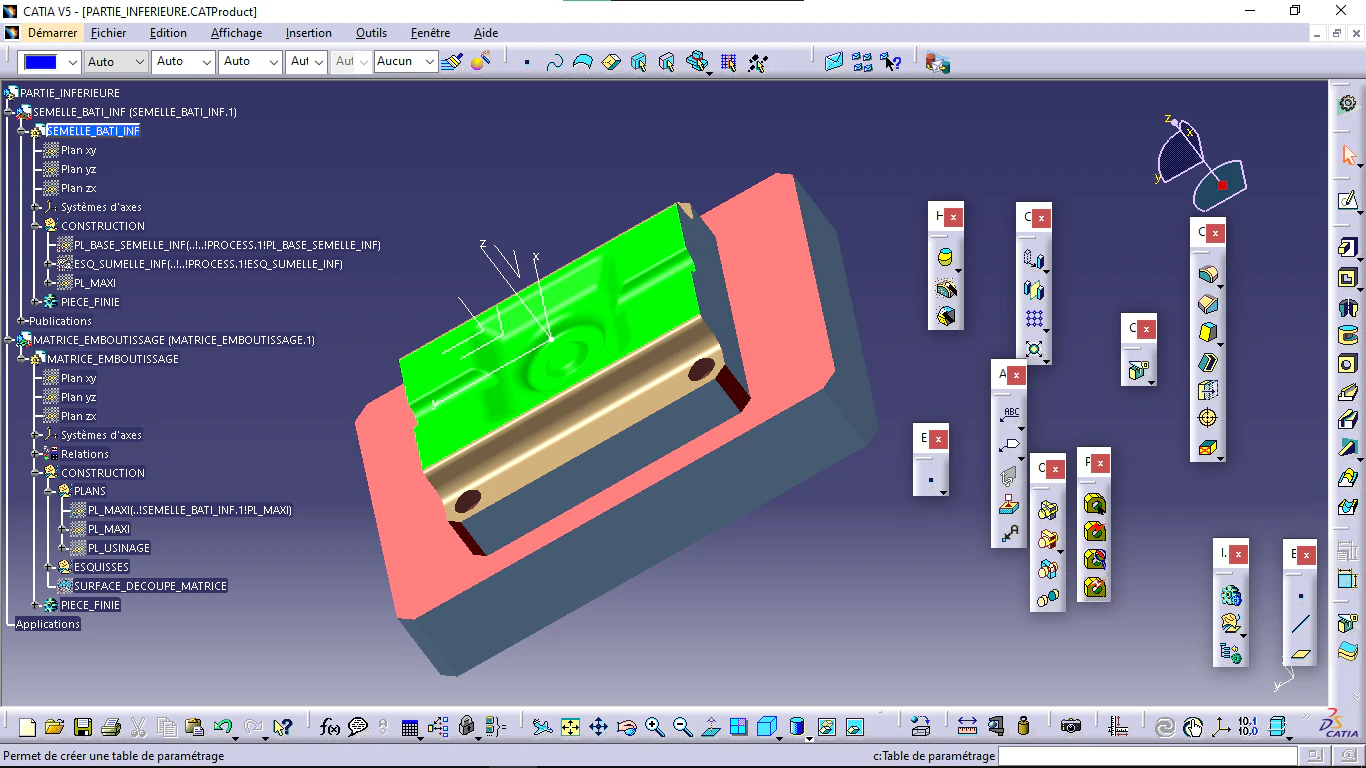The width and height of the screenshot is (1366, 768).
Task: Open the "Aucun" layer dropdown
Action: pos(405,61)
